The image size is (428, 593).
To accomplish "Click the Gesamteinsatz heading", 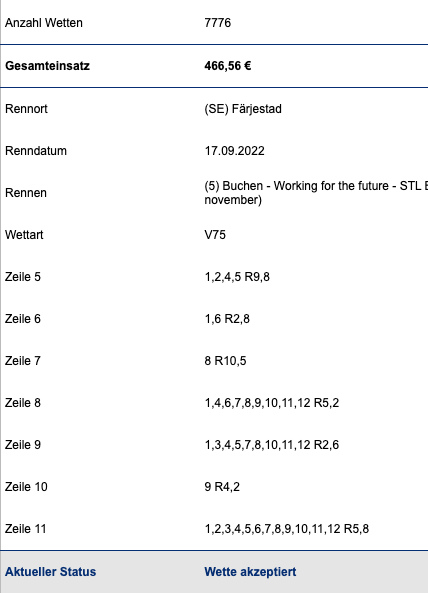I will point(47,66).
